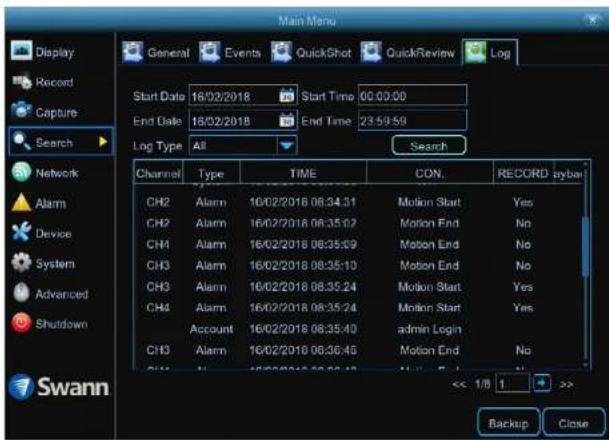Click the Display monitor icon in sidebar

pyautogui.click(x=21, y=50)
